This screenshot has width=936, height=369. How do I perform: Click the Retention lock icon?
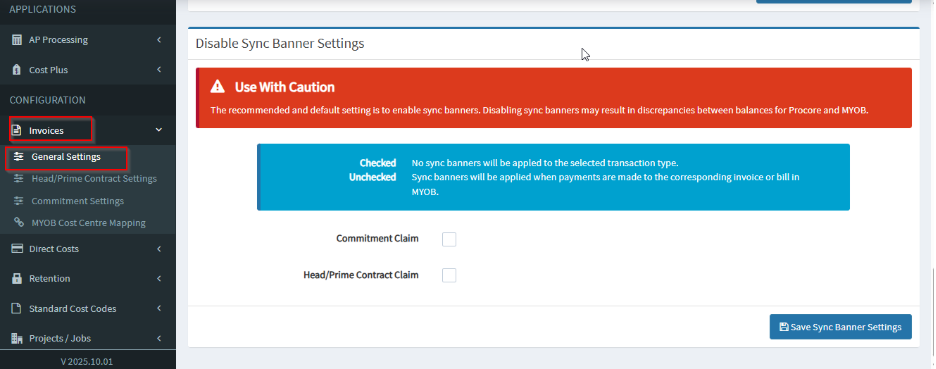tap(17, 278)
